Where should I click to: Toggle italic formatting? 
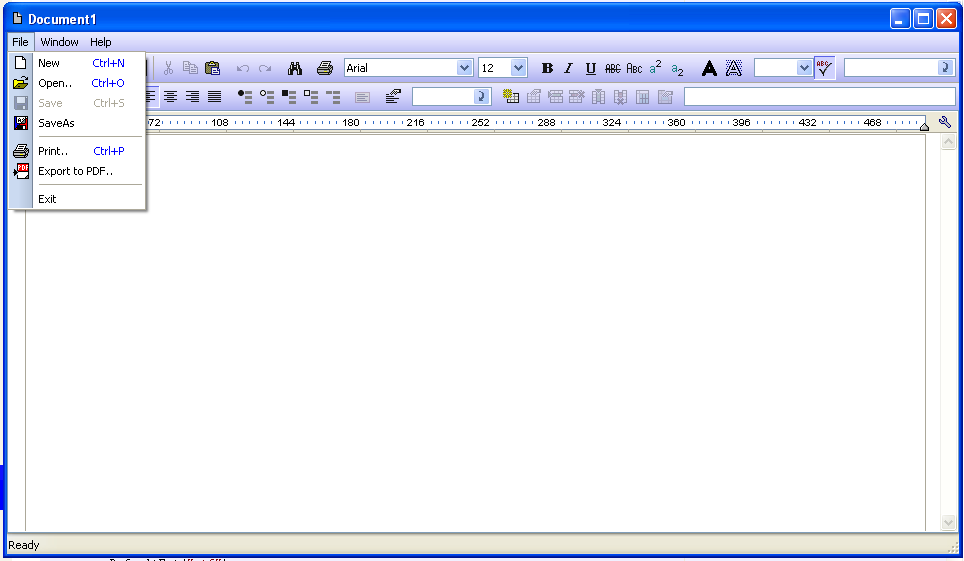(x=568, y=68)
